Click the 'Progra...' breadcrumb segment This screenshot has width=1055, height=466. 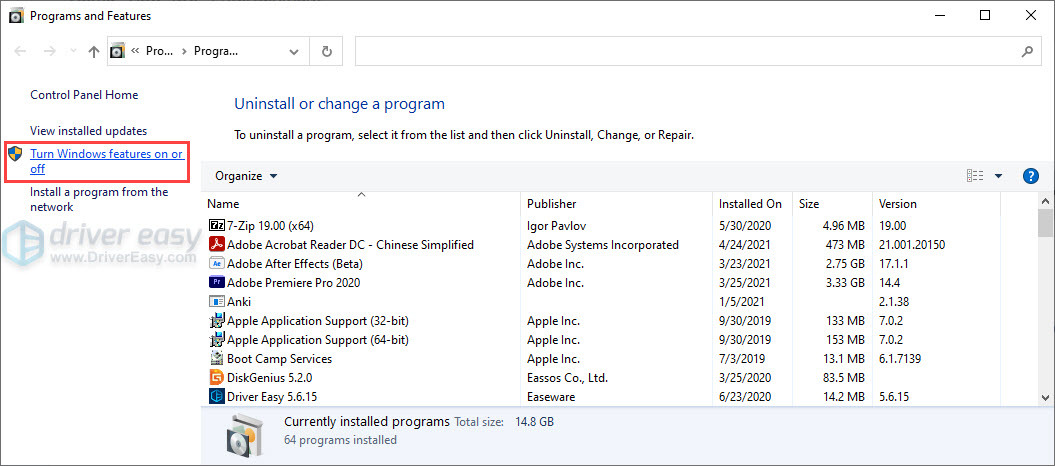tap(216, 51)
